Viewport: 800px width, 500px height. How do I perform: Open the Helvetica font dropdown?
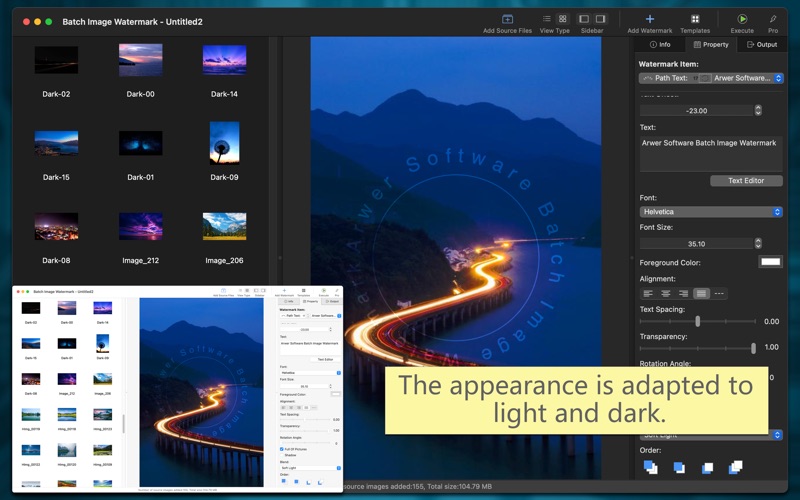click(711, 212)
